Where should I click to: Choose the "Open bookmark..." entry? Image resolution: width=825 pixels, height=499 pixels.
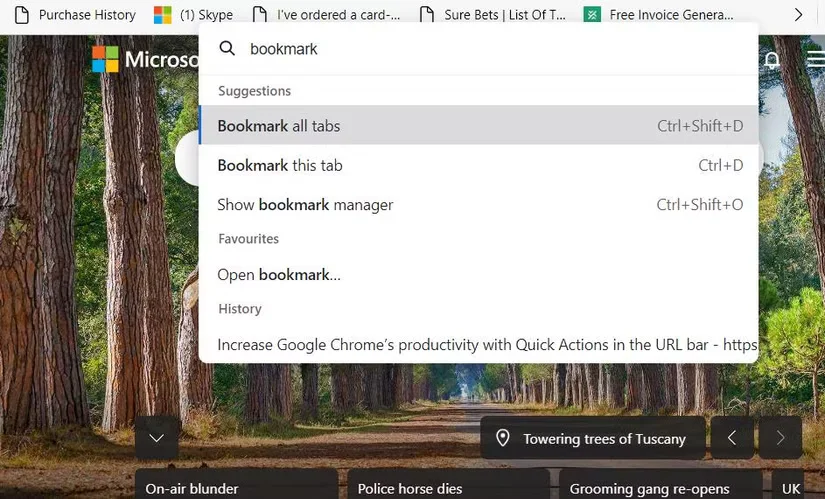point(478,275)
